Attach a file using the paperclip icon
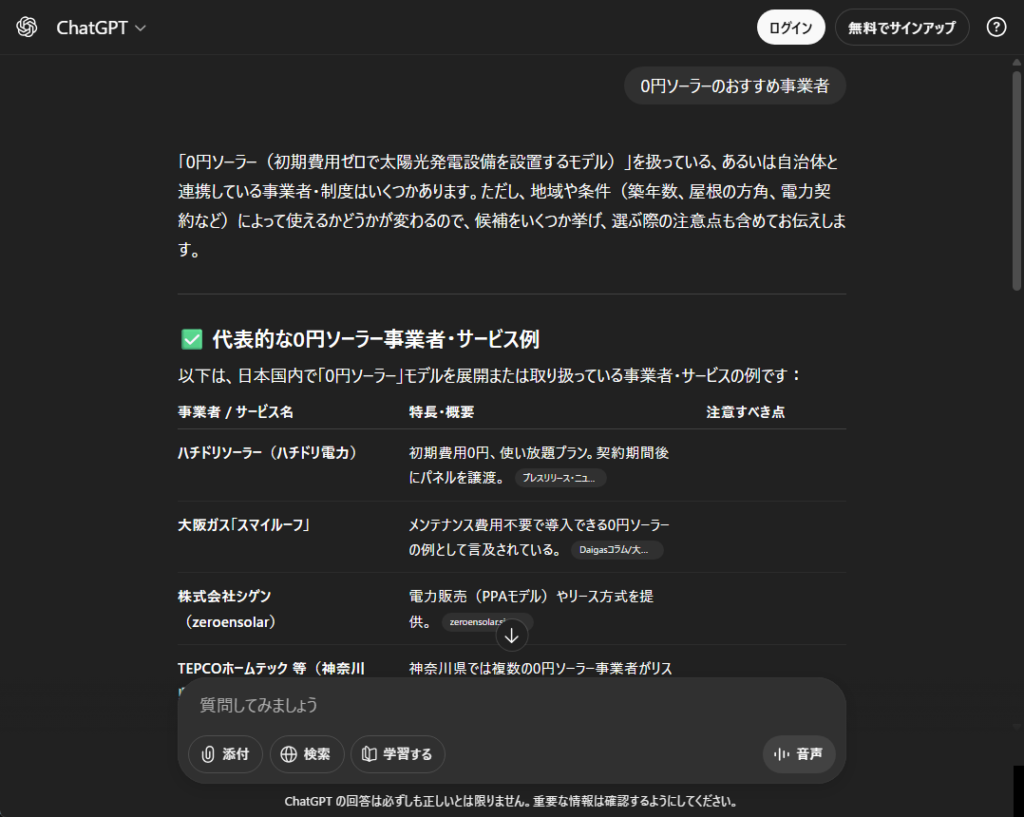The height and width of the screenshot is (817, 1024). click(x=210, y=754)
